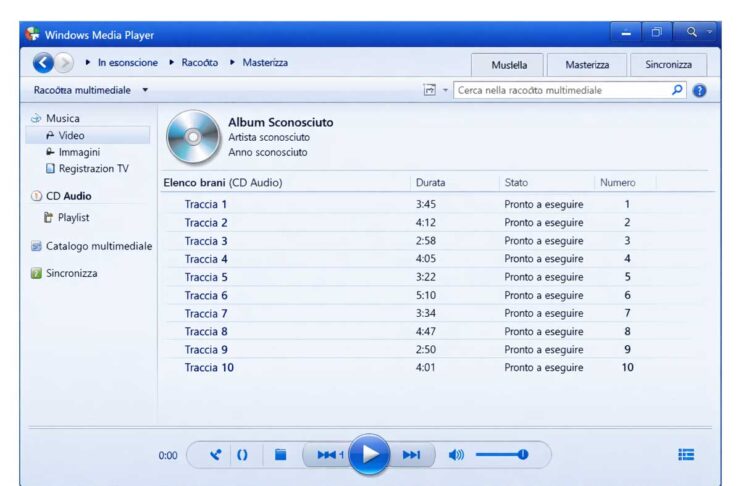Viewport: 741px width, 486px height.
Task: Mute using the speaker icon
Action: click(456, 455)
